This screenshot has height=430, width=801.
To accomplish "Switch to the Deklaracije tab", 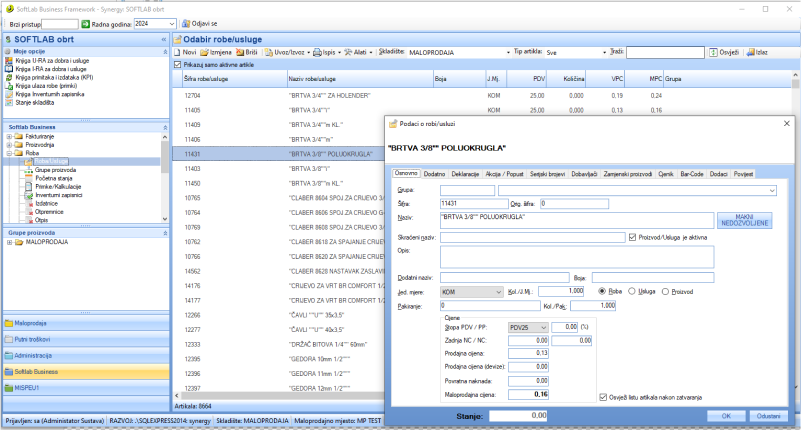I will pyautogui.click(x=465, y=173).
